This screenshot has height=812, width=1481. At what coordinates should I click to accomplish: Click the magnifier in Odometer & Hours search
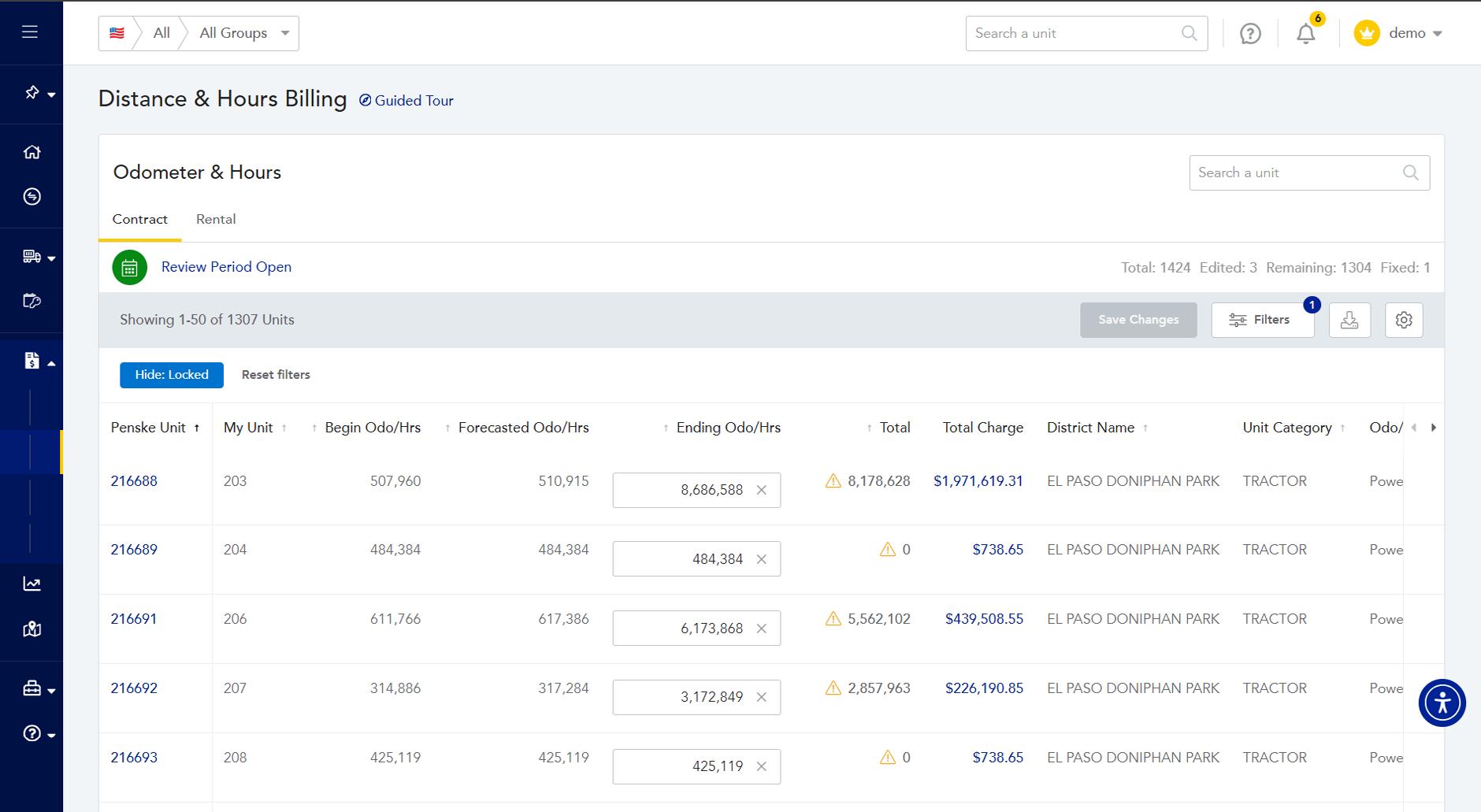point(1410,172)
